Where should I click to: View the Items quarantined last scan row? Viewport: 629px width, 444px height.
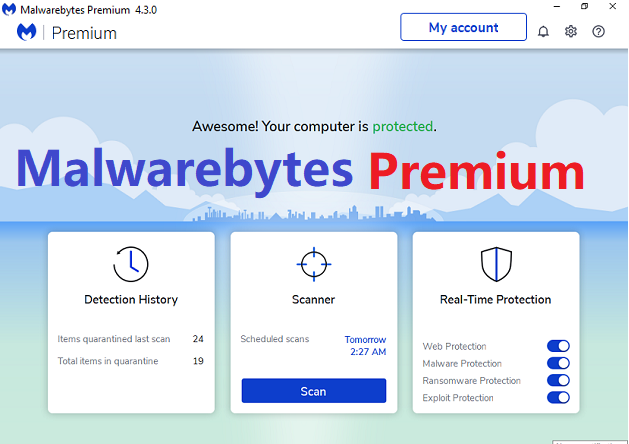(x=130, y=339)
